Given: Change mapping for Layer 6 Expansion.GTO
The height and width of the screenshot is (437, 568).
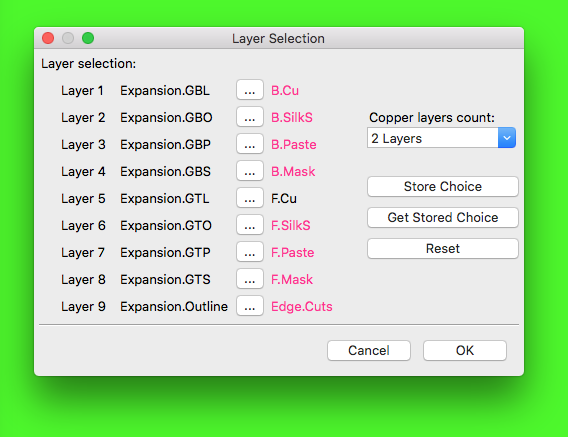Looking at the screenshot, I should pos(250,225).
